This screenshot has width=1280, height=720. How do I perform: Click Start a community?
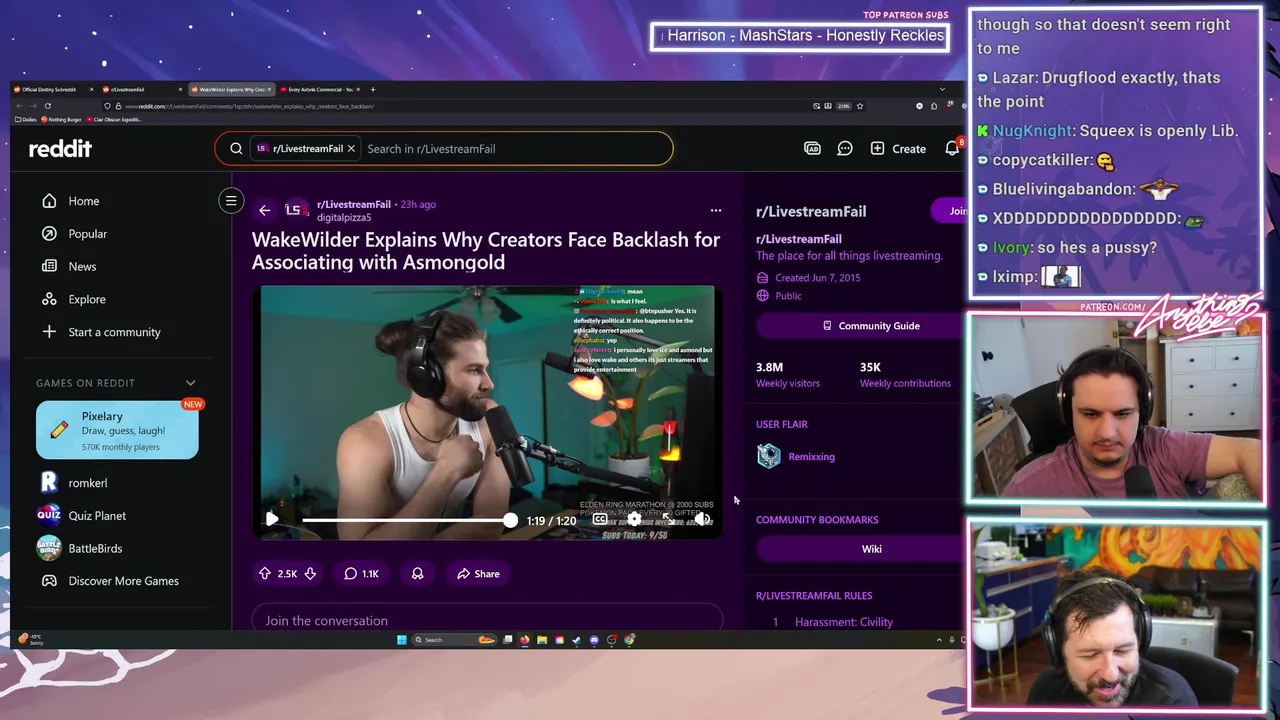117,332
